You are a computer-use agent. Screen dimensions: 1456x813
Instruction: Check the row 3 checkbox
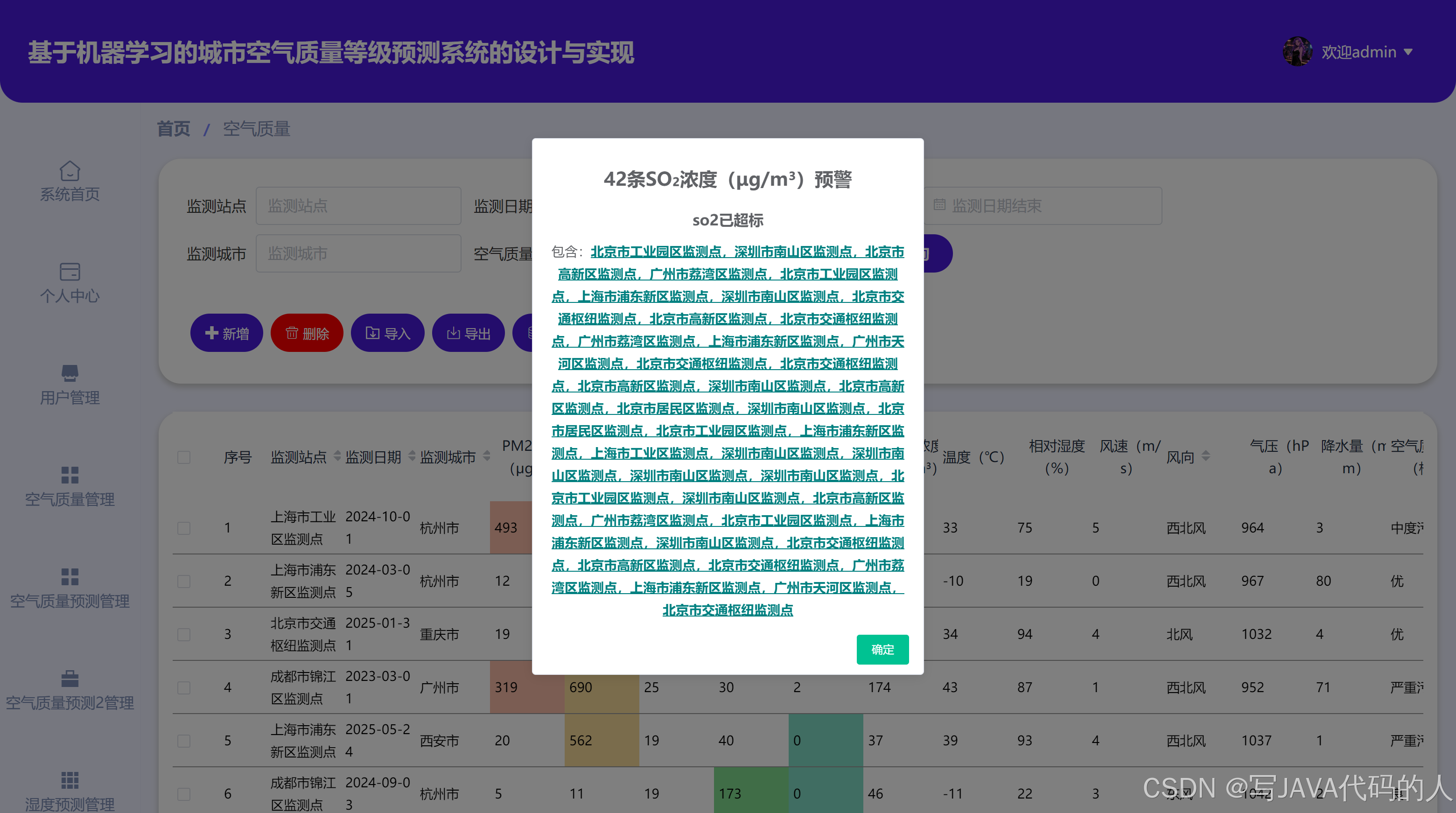(184, 634)
